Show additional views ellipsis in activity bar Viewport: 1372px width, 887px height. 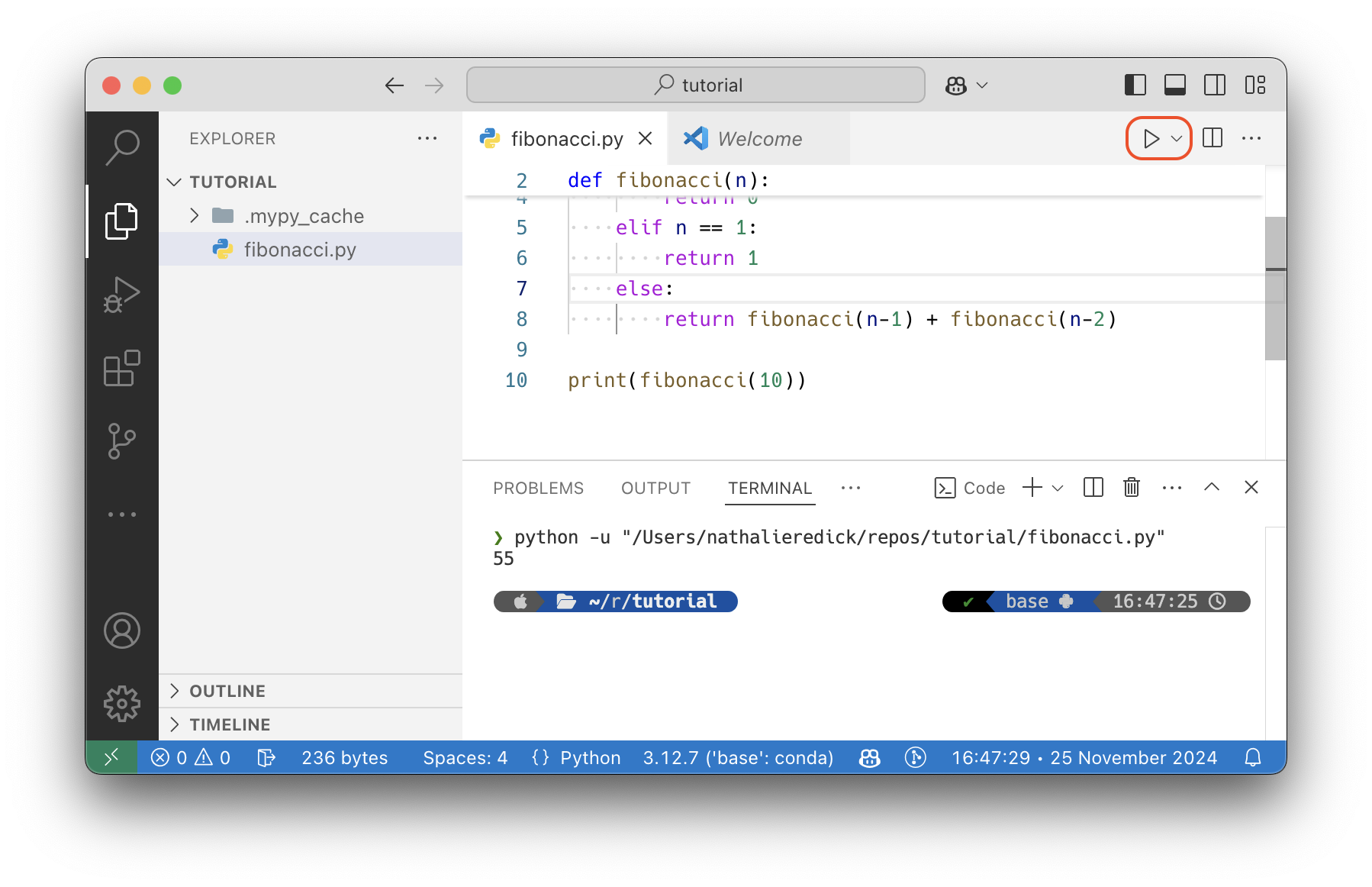coord(122,514)
